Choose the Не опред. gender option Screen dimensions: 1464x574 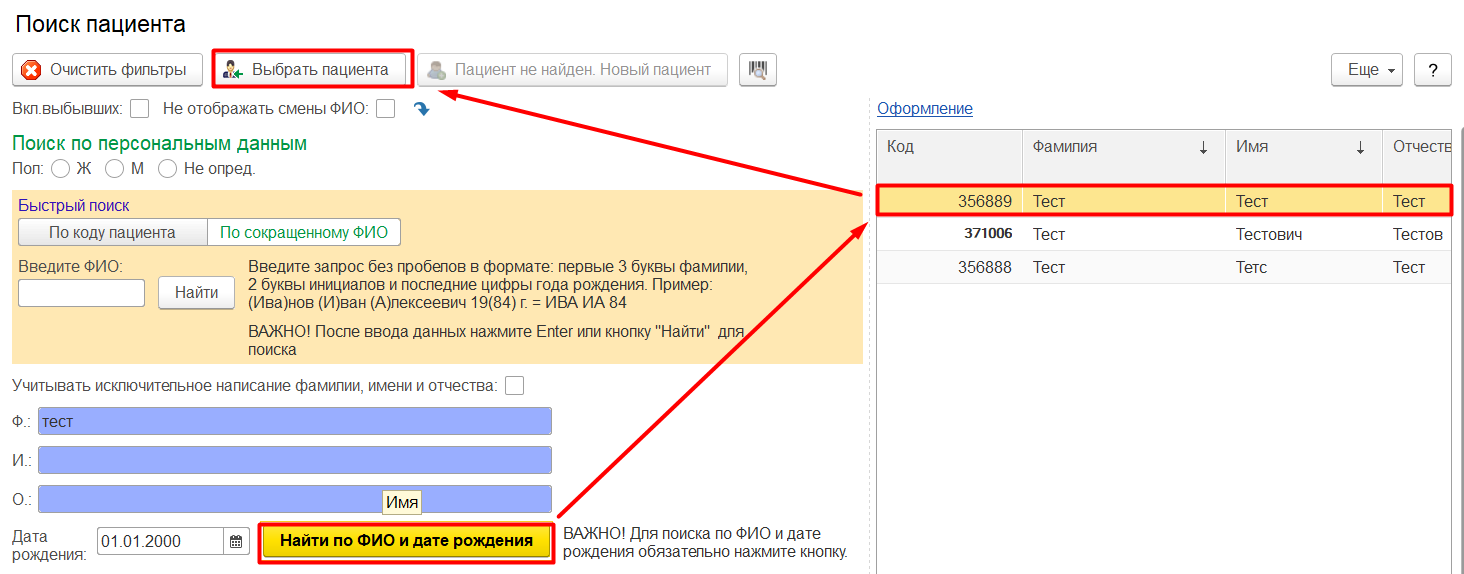[167, 169]
